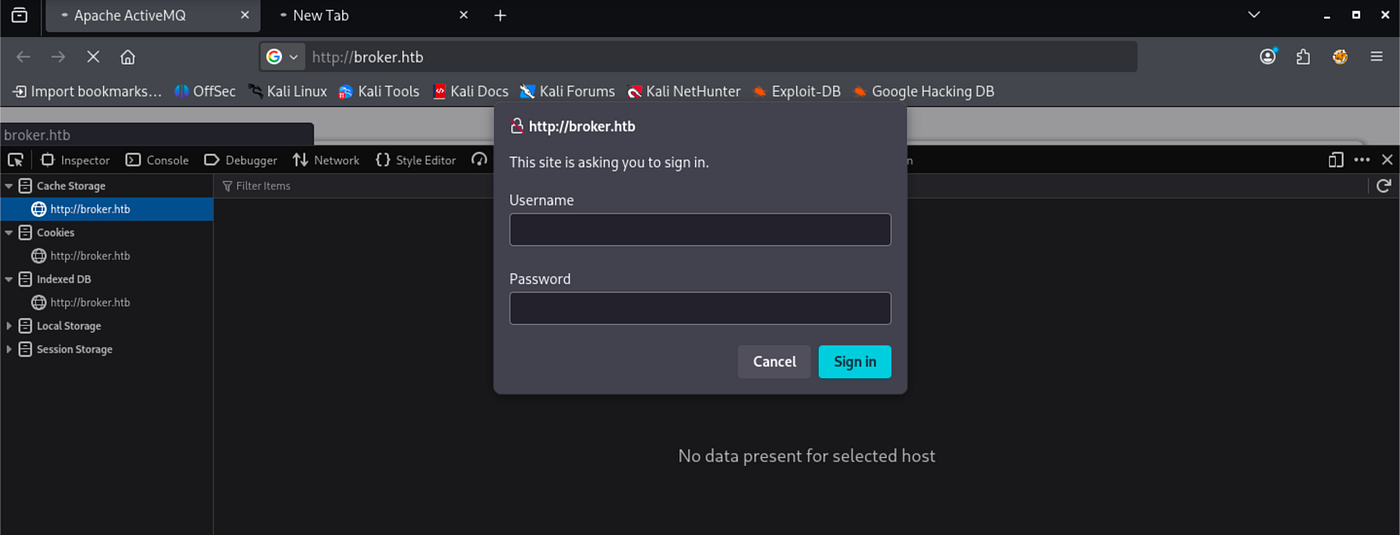1400x535 pixels.
Task: Toggle Responsive Design Mode icon
Action: 1336,160
